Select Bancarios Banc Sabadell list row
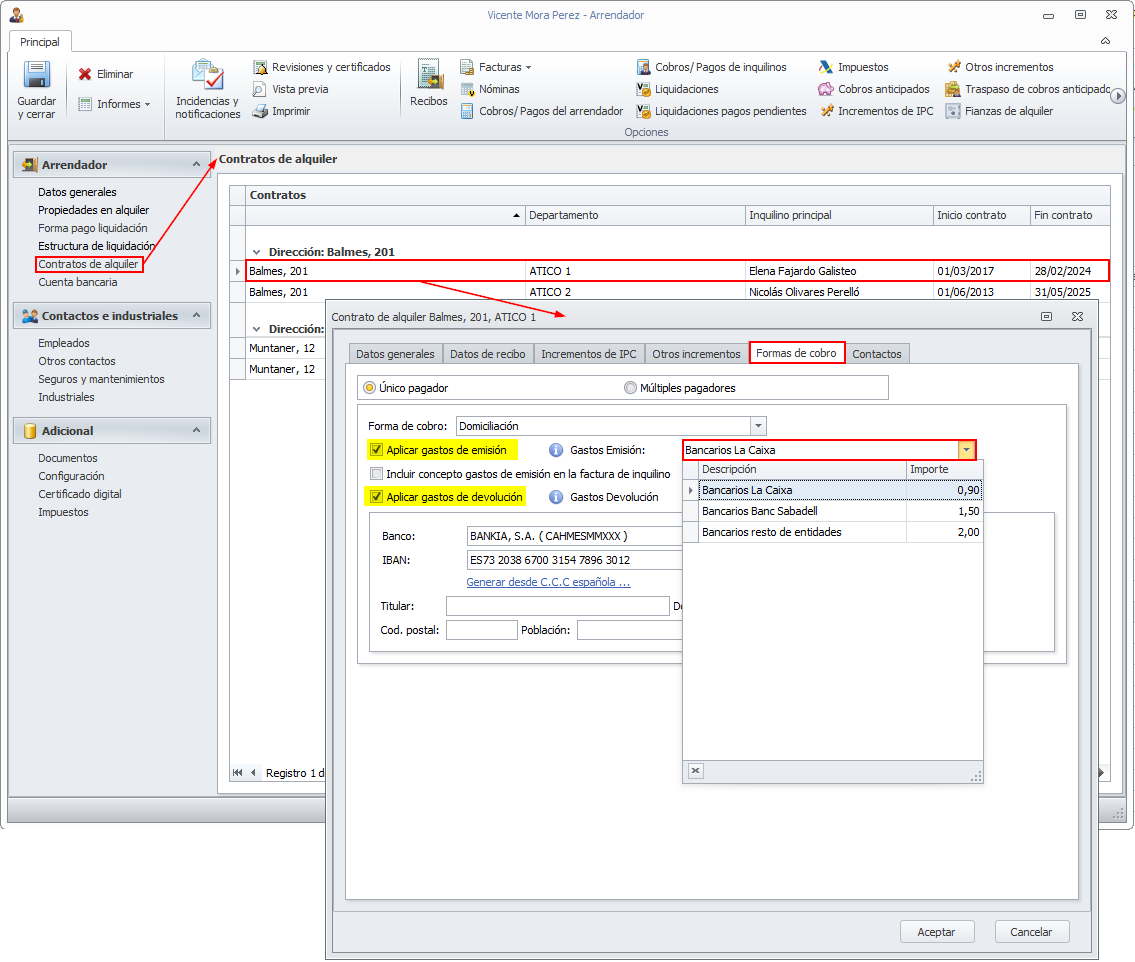 832,511
